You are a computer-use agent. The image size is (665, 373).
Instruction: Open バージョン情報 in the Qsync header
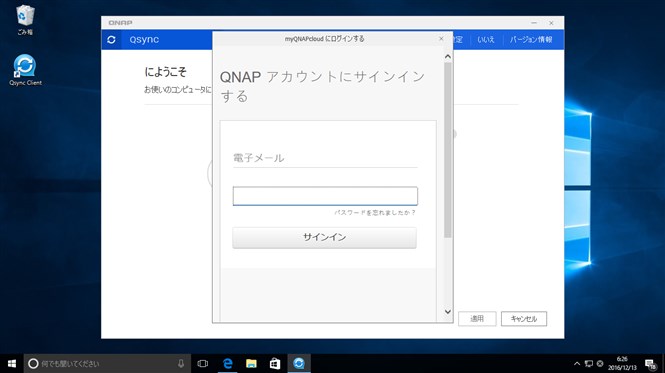tap(531, 39)
